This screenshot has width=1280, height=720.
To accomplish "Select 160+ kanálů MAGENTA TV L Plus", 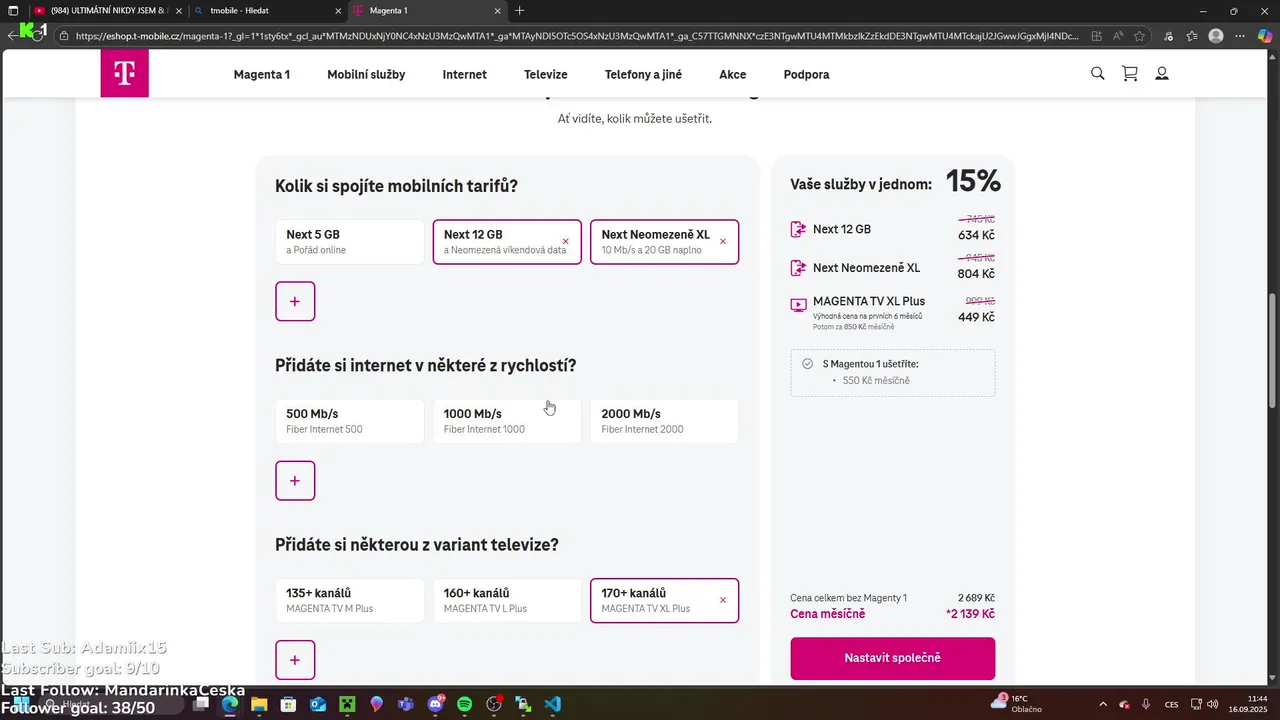I will click(x=507, y=601).
